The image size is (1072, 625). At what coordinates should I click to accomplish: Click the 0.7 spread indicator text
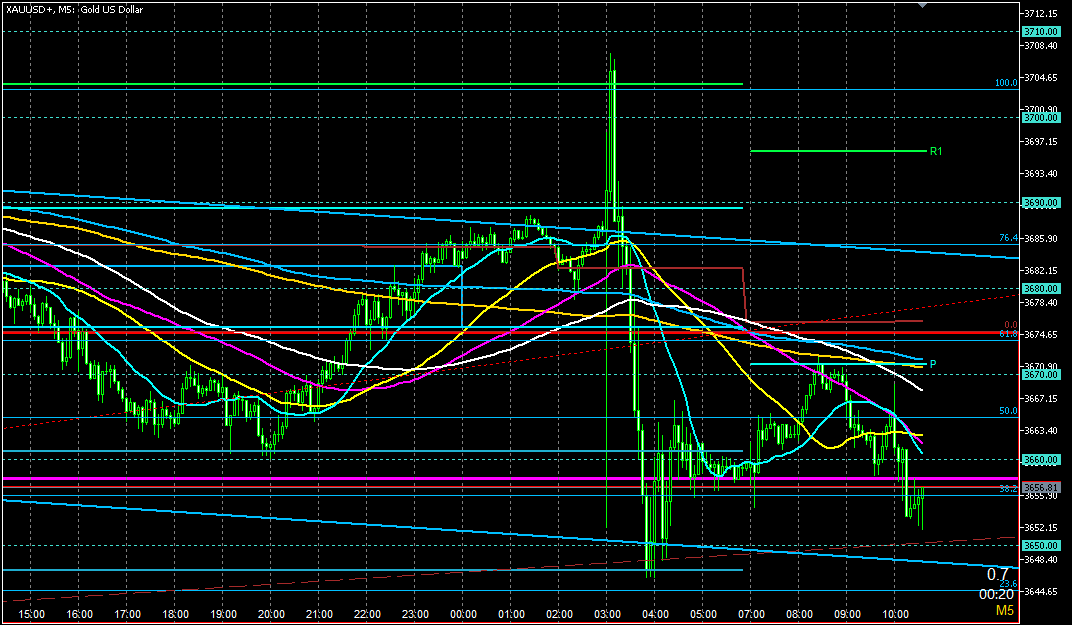(997, 574)
